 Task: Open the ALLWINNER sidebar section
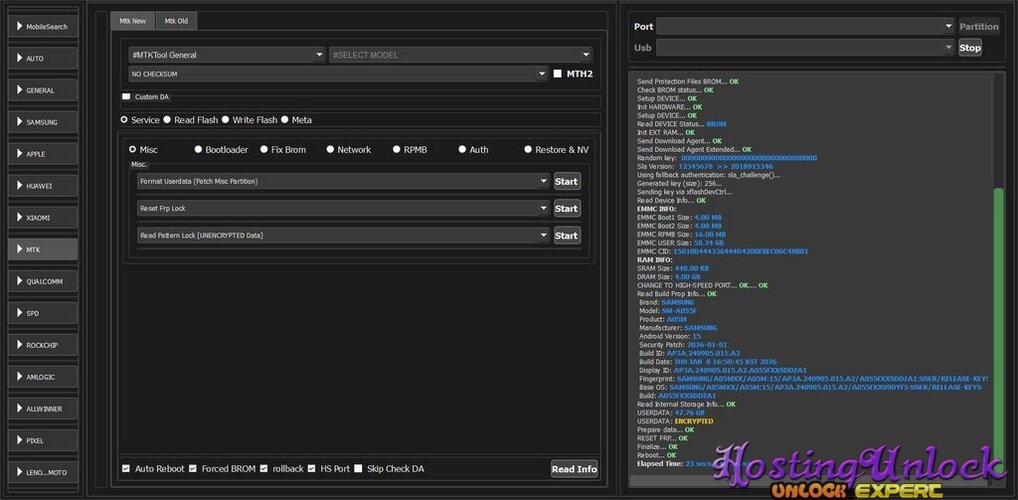point(43,408)
